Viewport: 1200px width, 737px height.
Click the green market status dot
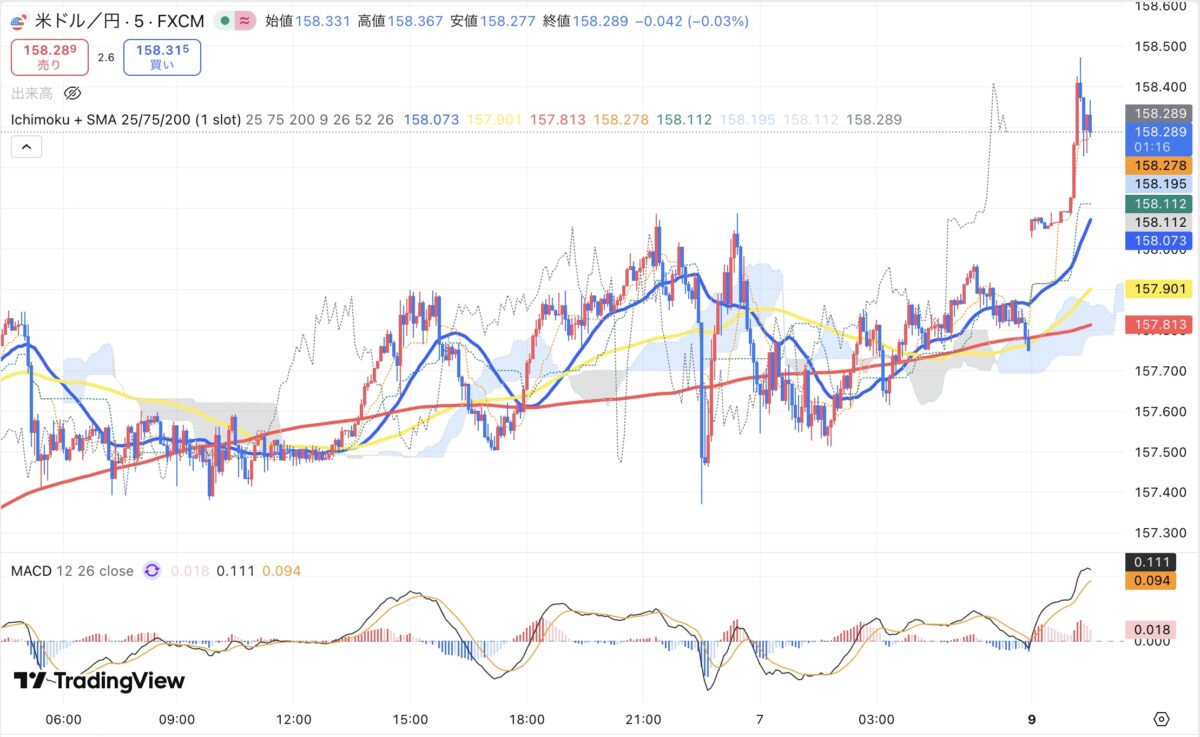click(x=225, y=21)
